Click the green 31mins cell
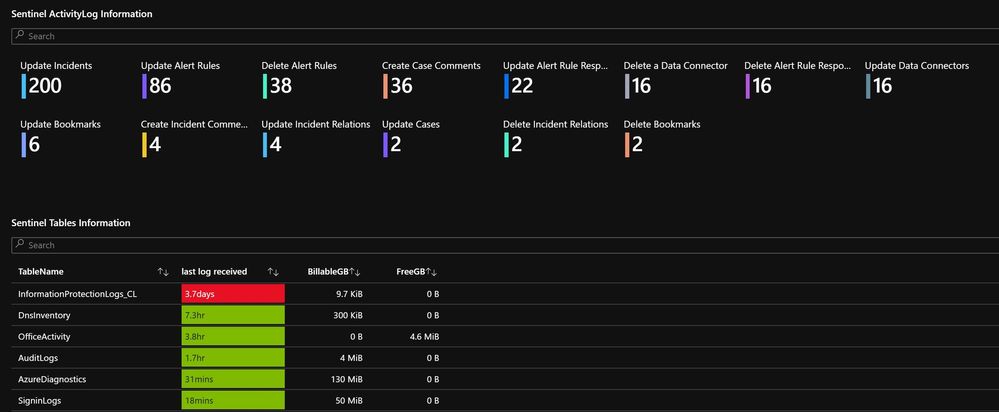999x412 pixels. point(233,379)
